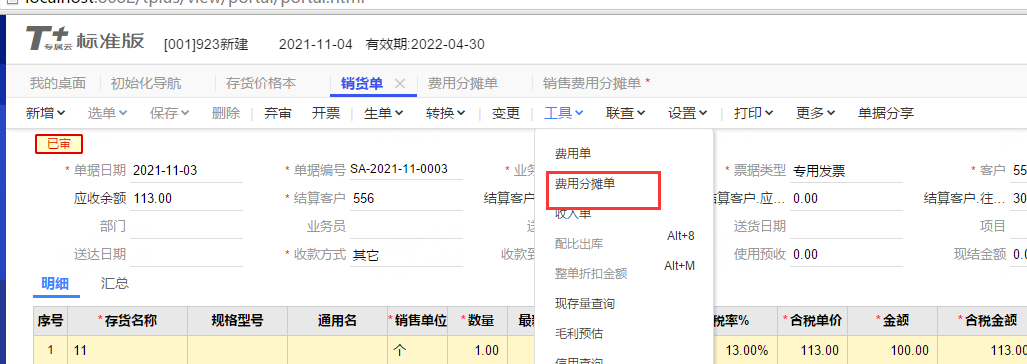Click the 部门 input field
Image resolution: width=1027 pixels, height=364 pixels.
187,227
